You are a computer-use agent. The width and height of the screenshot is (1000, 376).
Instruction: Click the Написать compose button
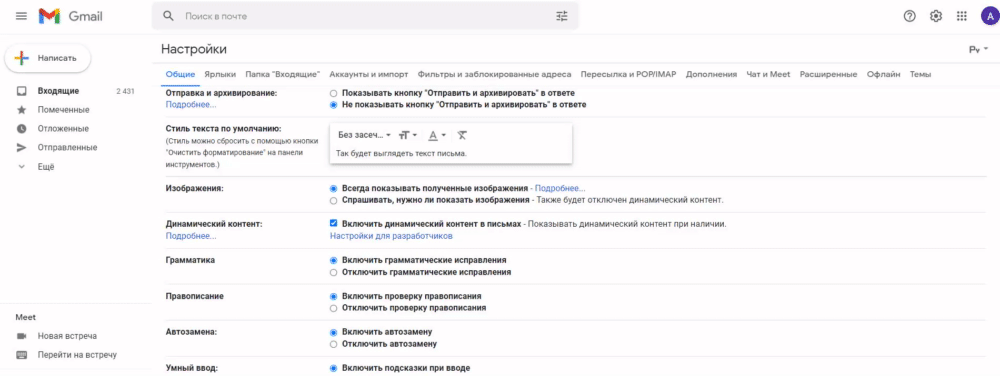click(x=48, y=58)
